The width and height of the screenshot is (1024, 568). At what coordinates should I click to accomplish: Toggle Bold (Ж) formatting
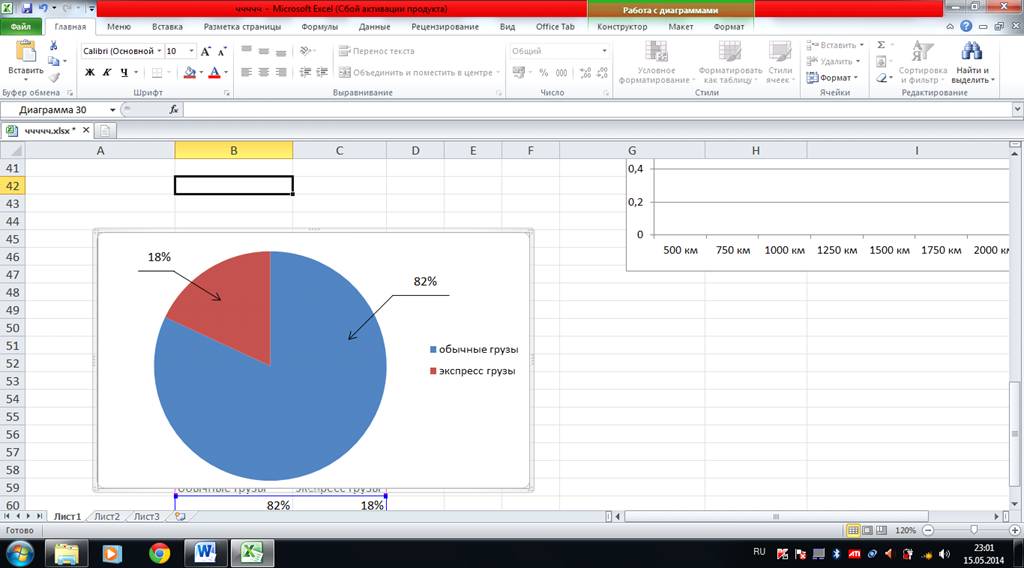[x=89, y=72]
